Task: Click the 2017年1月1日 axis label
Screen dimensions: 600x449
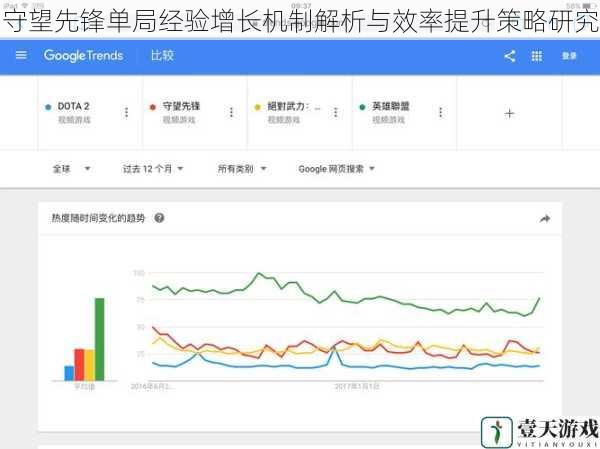Action: (357, 387)
